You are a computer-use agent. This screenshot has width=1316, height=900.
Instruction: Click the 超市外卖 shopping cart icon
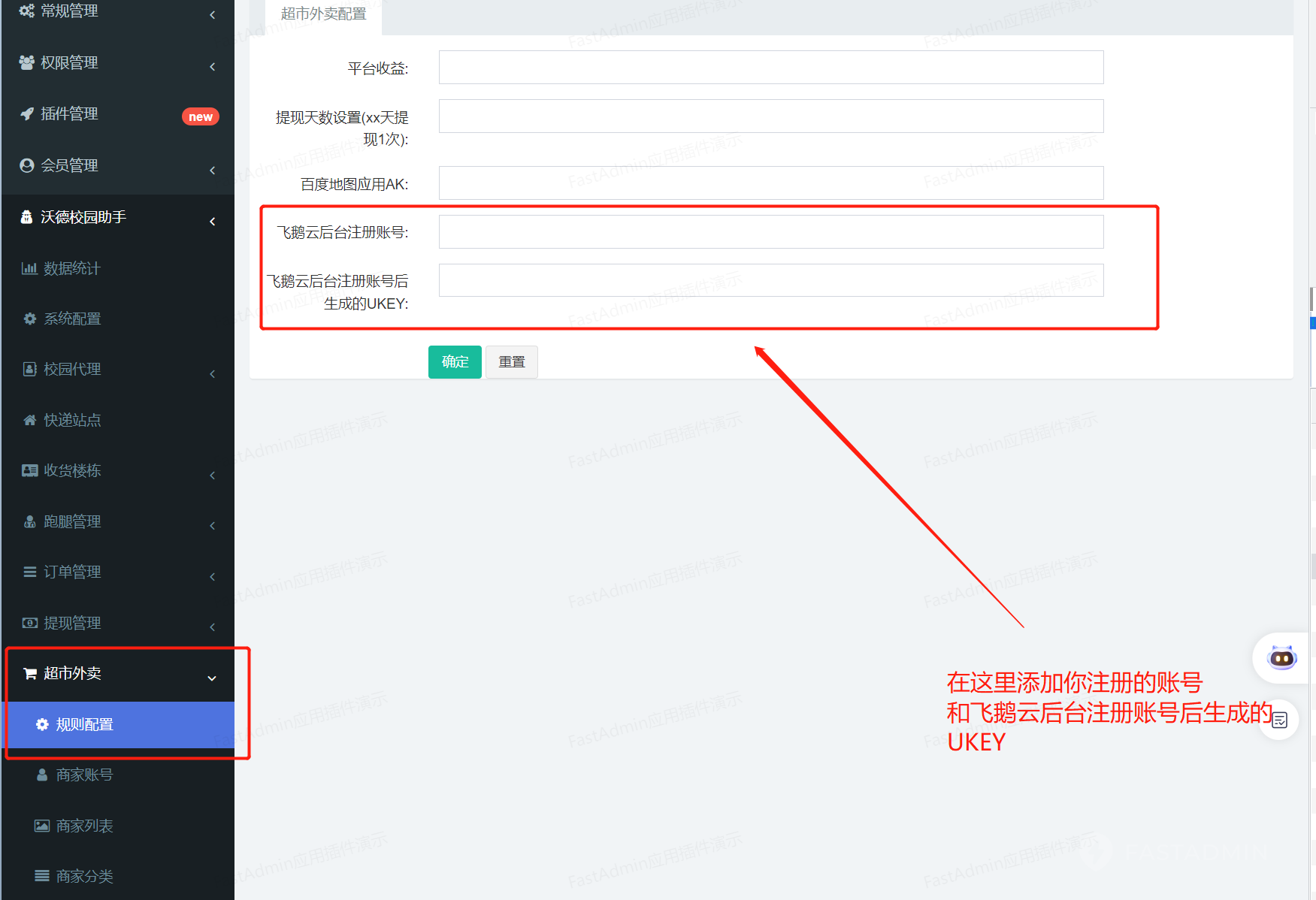(x=30, y=673)
